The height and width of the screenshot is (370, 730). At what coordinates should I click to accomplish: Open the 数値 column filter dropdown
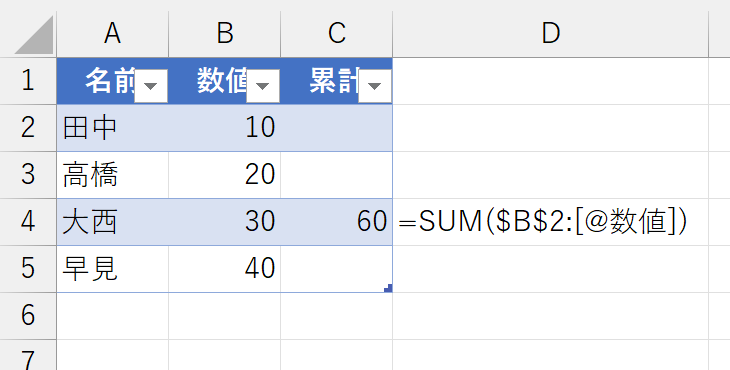[x=263, y=86]
